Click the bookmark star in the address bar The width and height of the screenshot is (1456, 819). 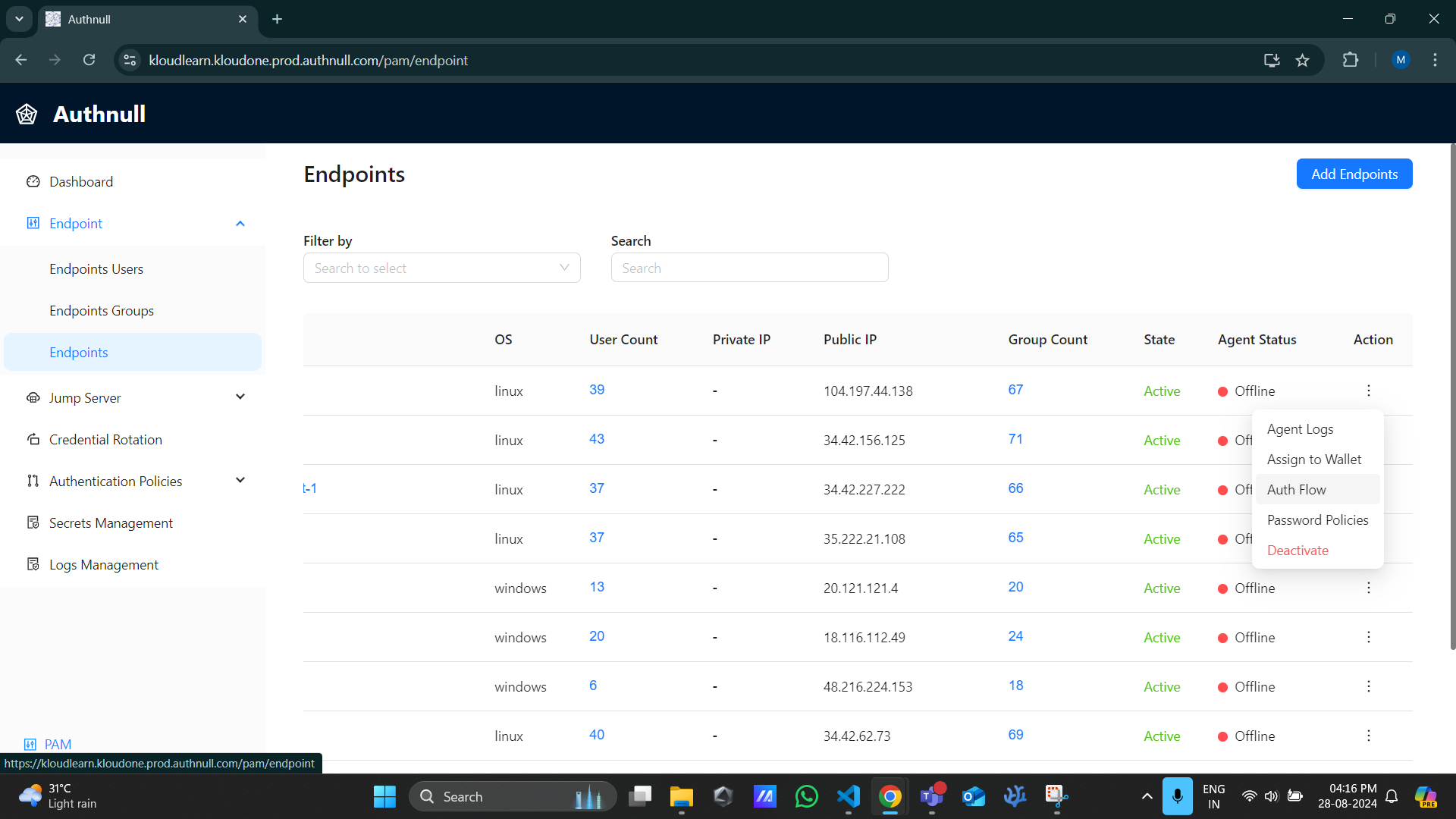1303,60
